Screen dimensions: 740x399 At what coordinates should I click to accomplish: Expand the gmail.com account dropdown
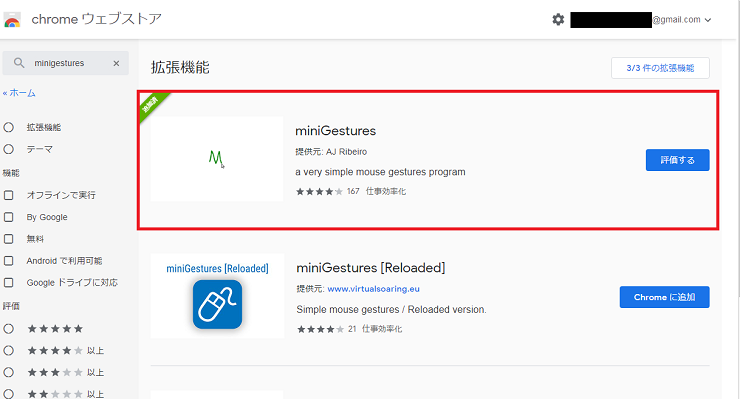tap(707, 20)
